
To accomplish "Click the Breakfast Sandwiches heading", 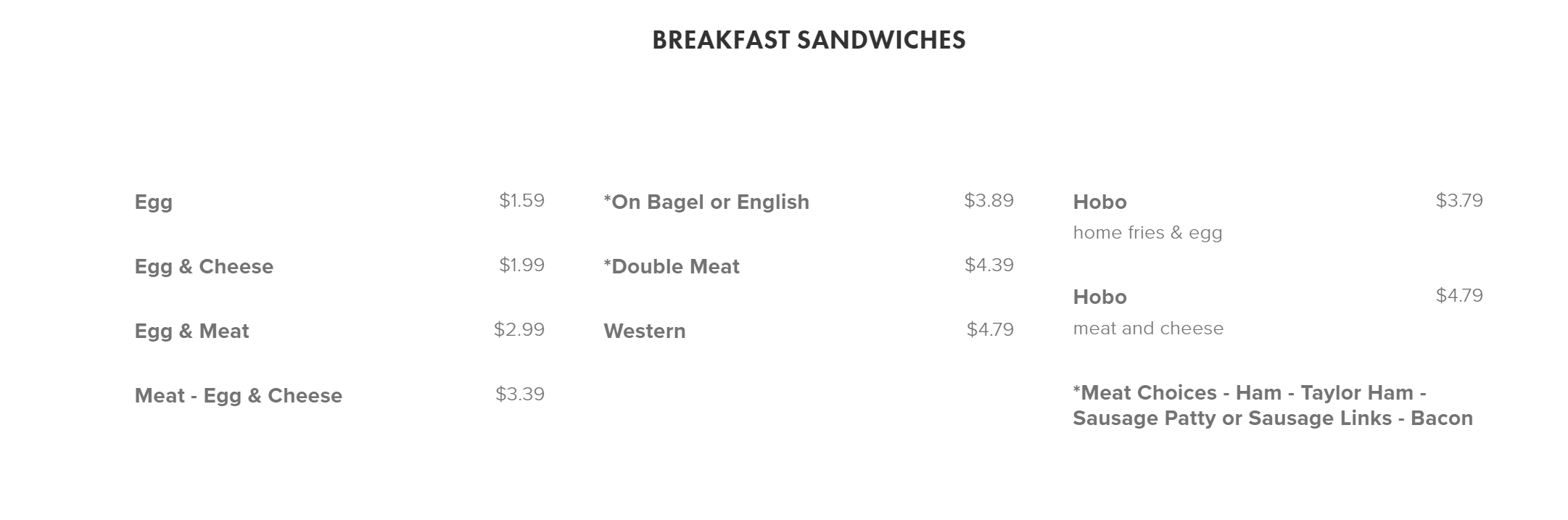I will [809, 40].
